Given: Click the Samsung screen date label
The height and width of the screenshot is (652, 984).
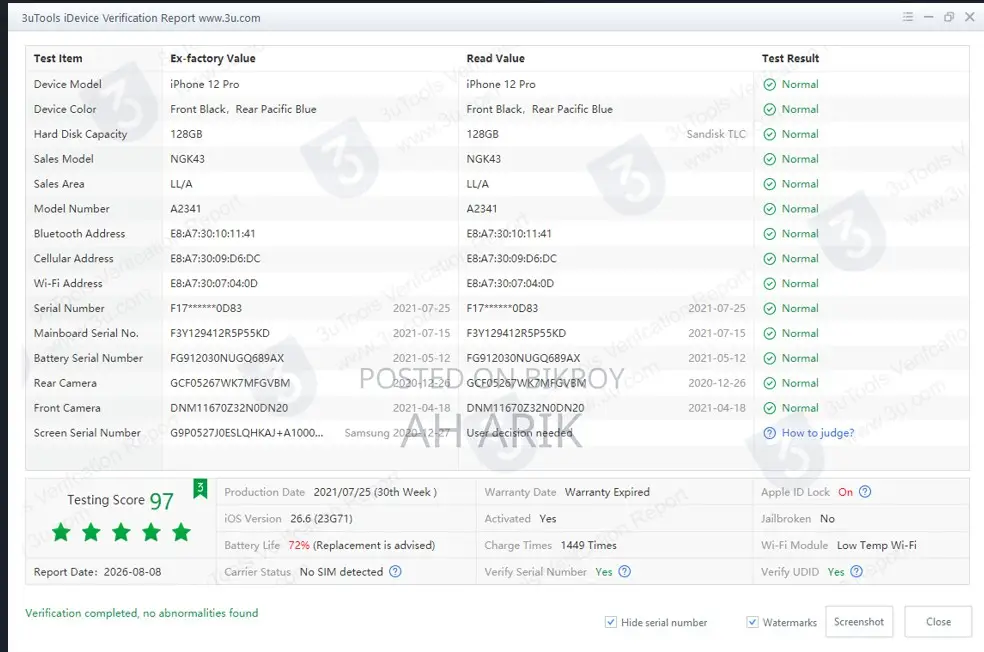Looking at the screenshot, I should 397,433.
